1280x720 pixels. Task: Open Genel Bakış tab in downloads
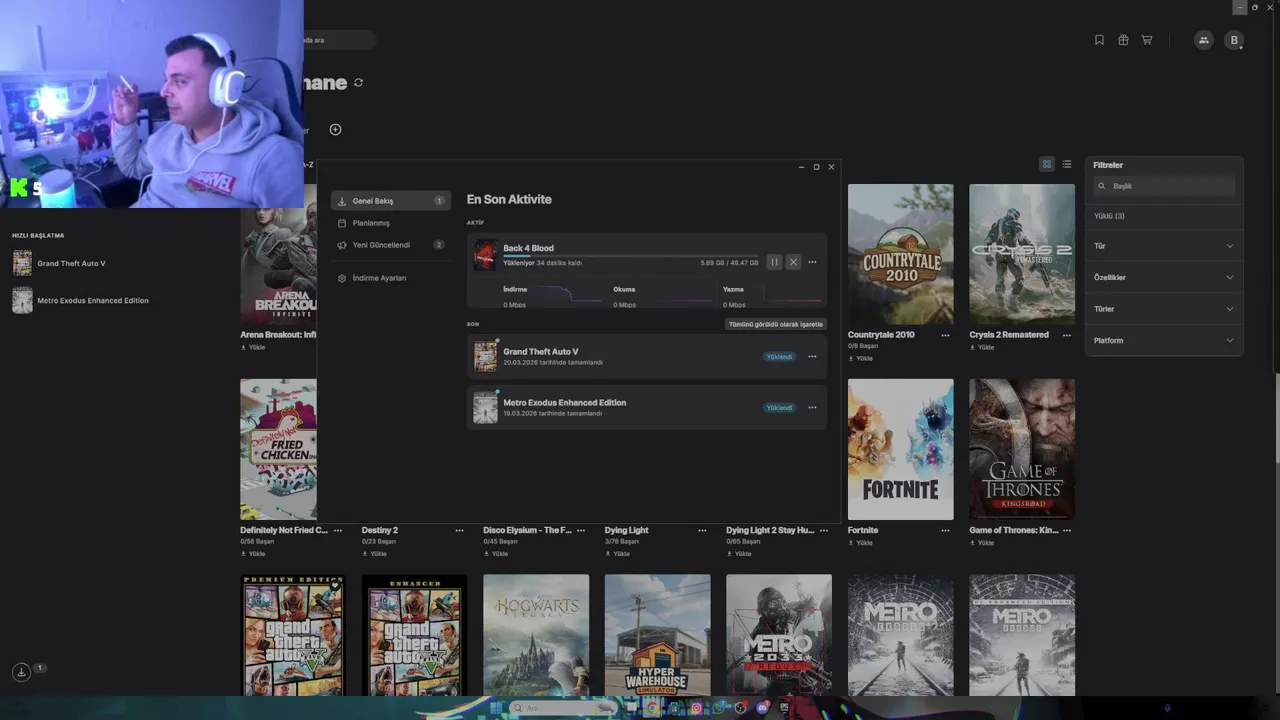tap(391, 201)
